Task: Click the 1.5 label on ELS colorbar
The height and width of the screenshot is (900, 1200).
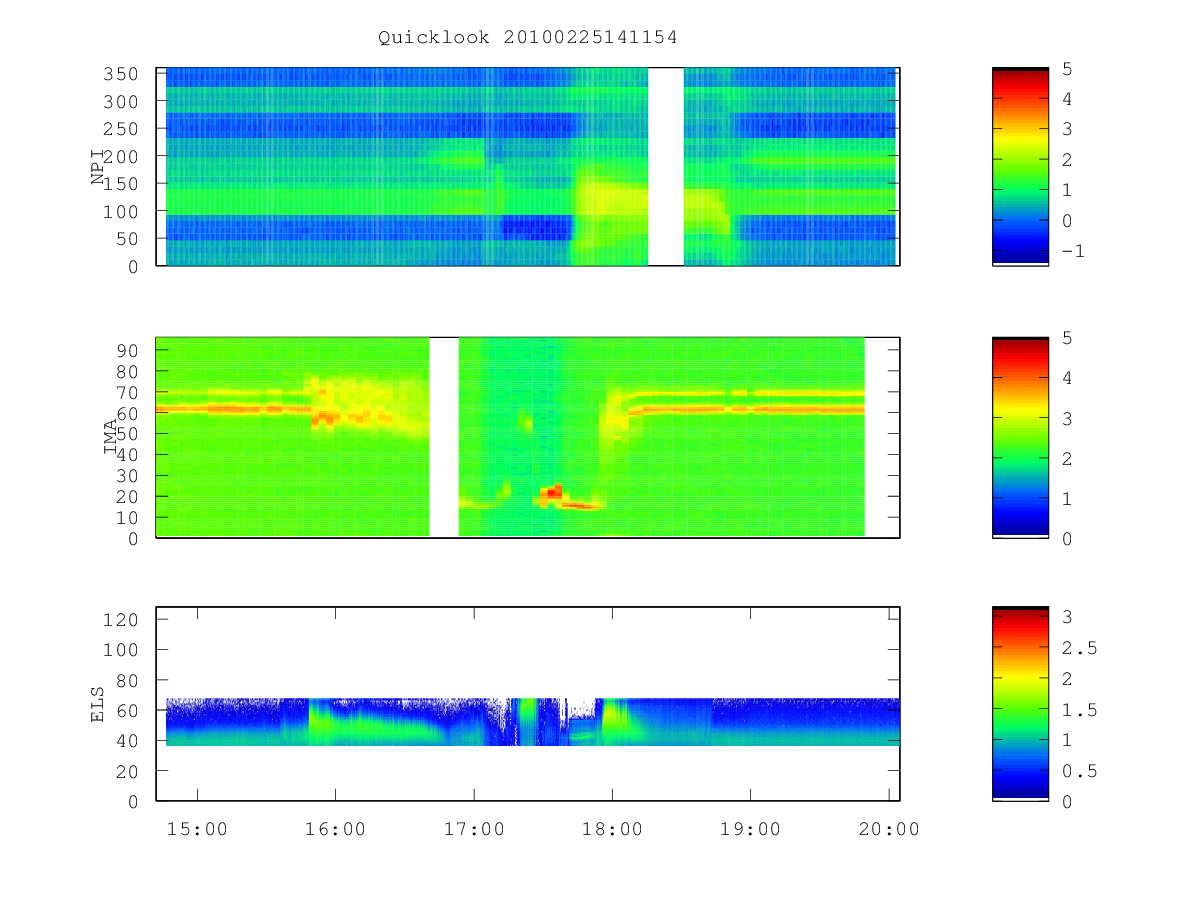Action: point(1078,710)
